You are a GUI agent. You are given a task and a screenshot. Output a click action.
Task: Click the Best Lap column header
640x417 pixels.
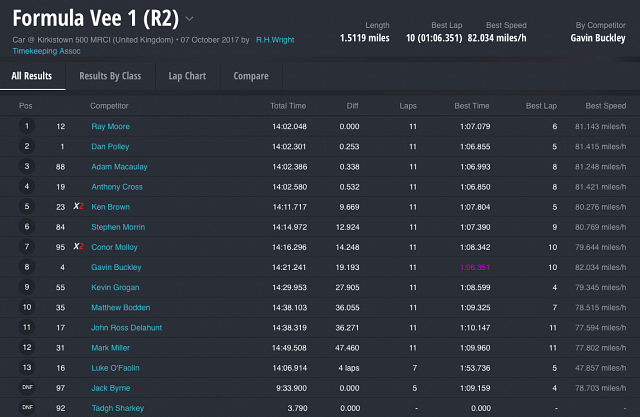pyautogui.click(x=541, y=106)
